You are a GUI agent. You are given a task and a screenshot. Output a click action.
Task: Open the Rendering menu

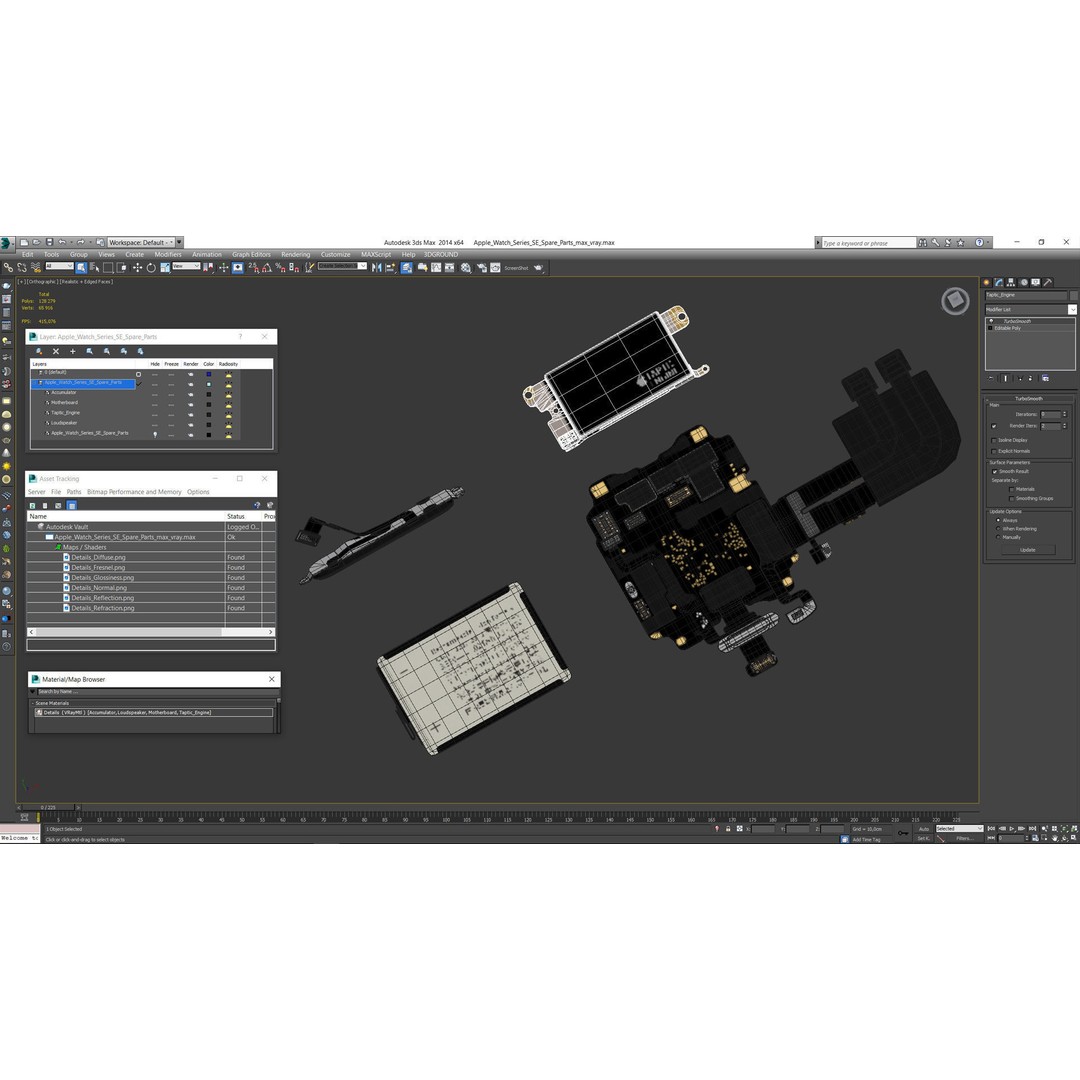click(x=295, y=255)
